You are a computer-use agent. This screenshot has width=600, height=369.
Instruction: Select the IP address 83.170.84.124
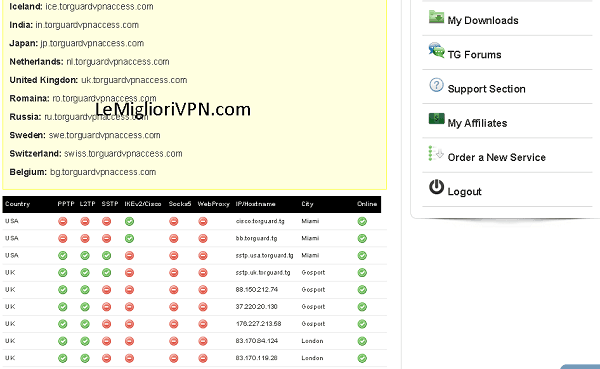pyautogui.click(x=257, y=341)
